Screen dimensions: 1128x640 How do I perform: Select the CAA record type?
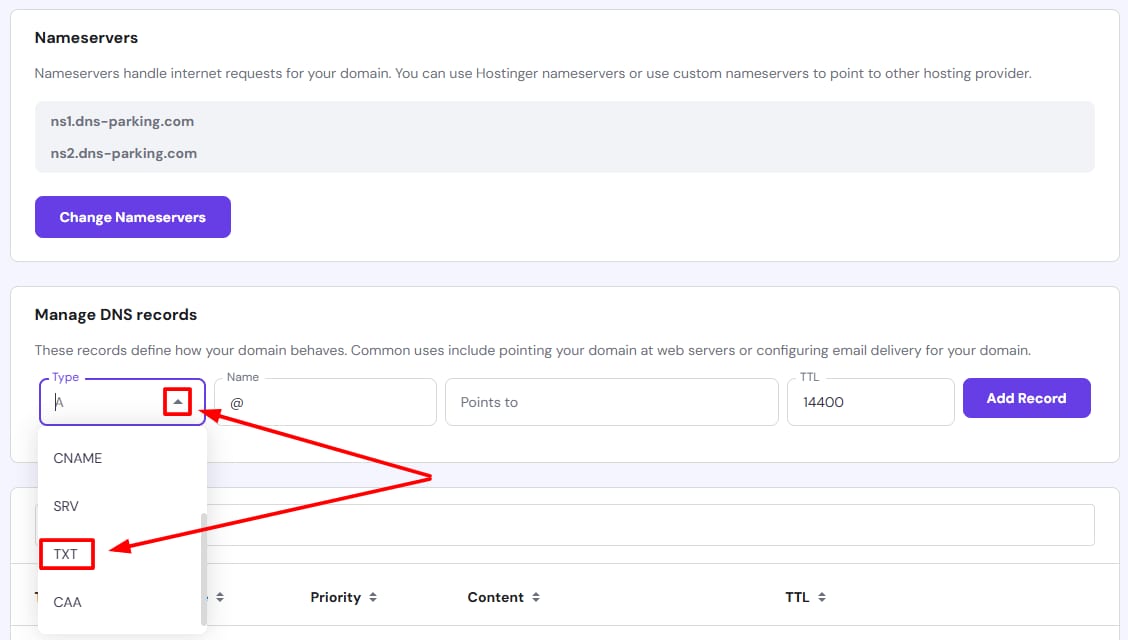(67, 602)
